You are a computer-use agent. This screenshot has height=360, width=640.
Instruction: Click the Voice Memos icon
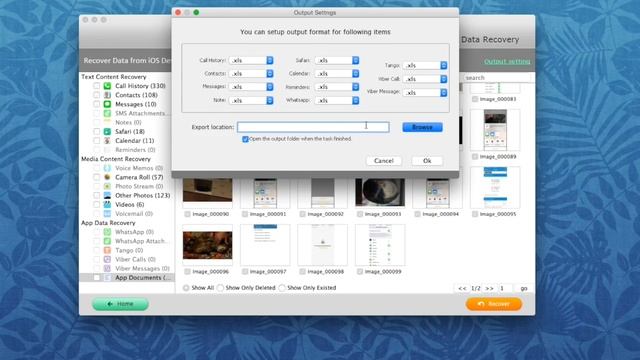[107, 168]
